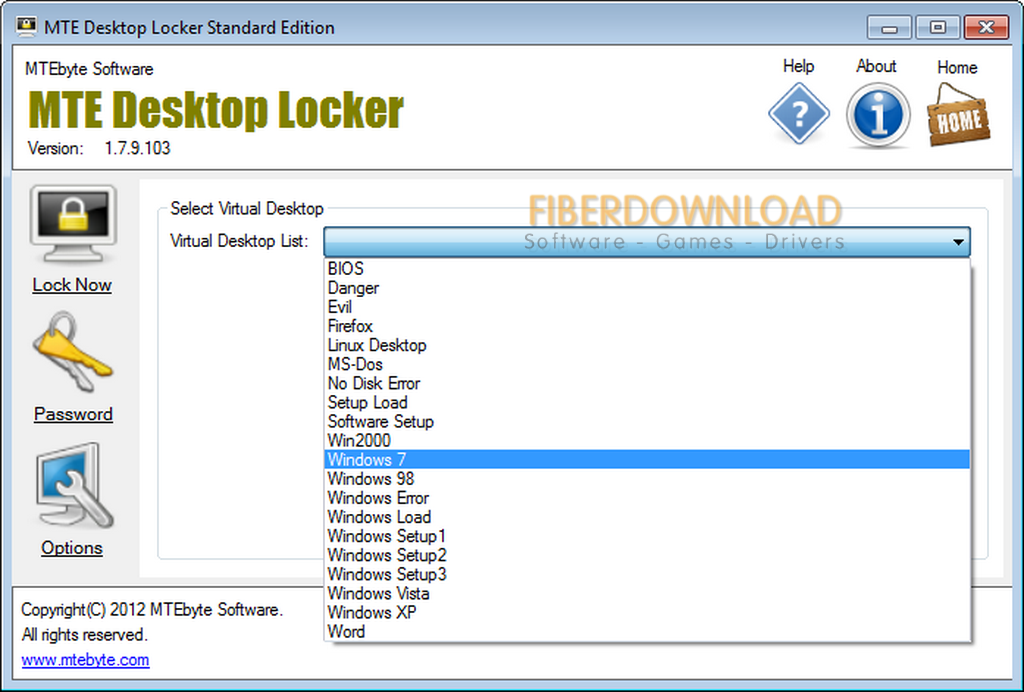Click the app icon in title bar
Image resolution: width=1024 pixels, height=692 pixels.
[x=27, y=27]
